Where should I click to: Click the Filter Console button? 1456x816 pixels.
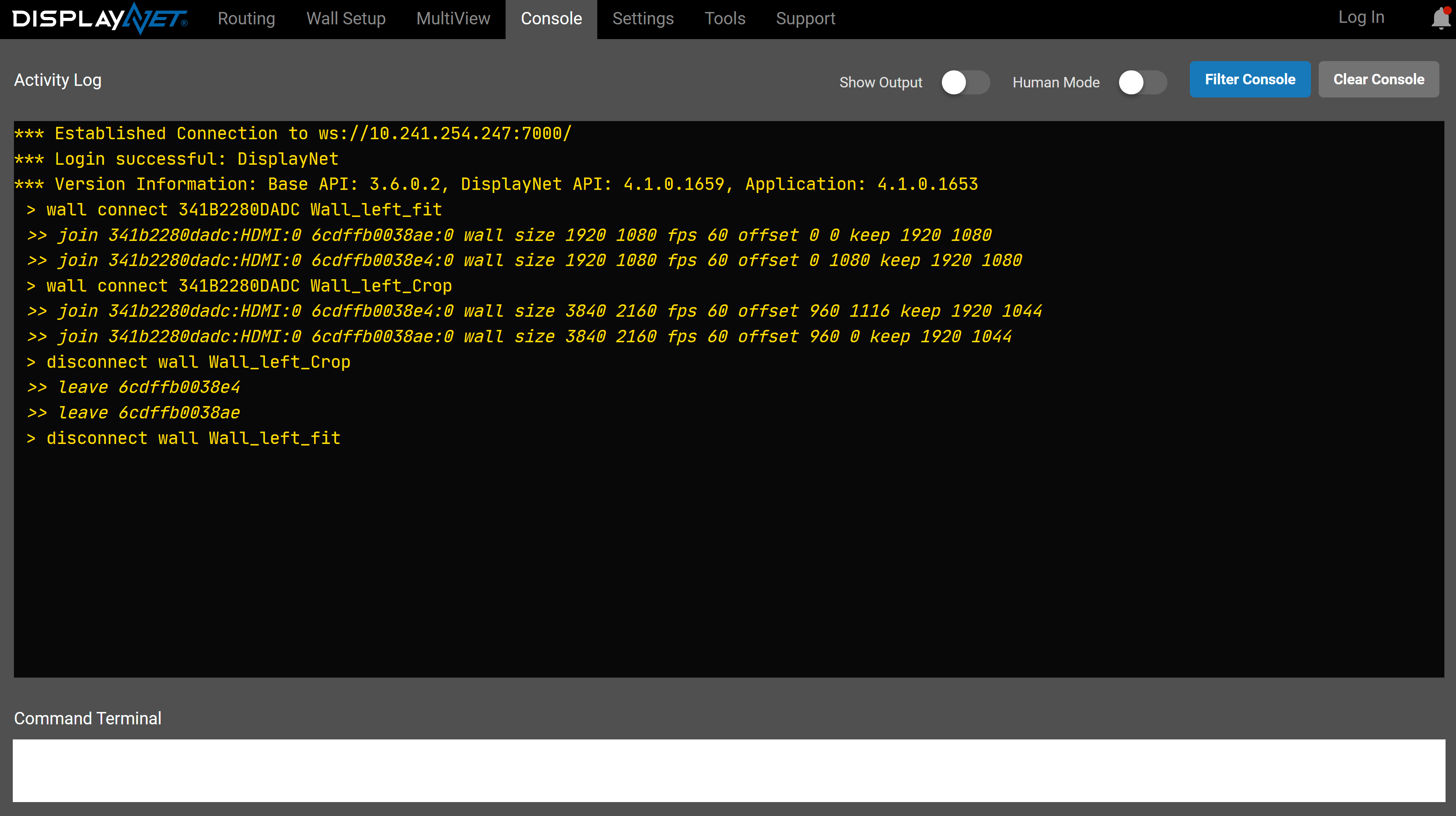coord(1250,79)
